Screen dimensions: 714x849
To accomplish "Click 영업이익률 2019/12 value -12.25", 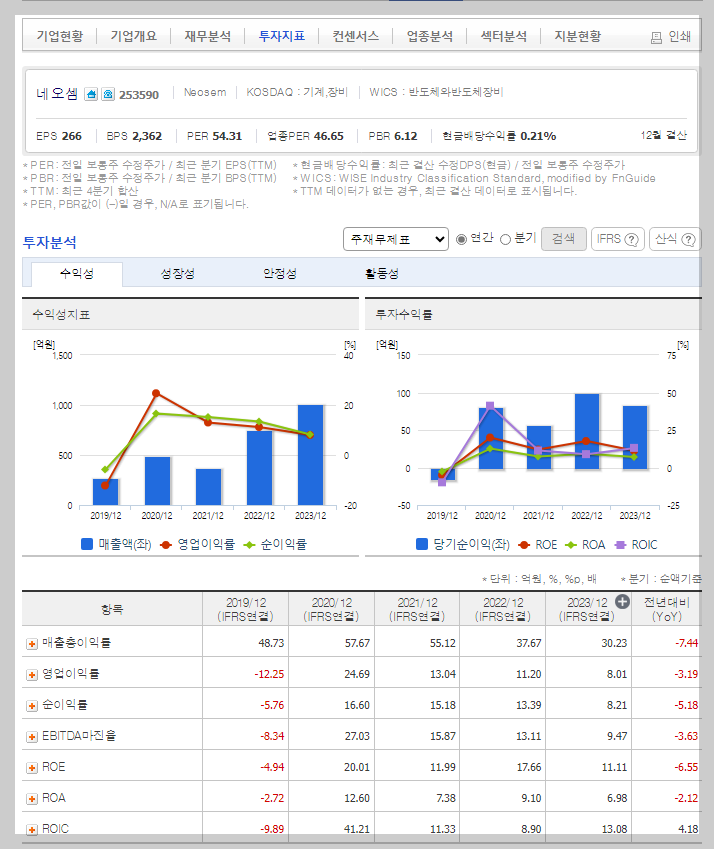I will [x=269, y=674].
